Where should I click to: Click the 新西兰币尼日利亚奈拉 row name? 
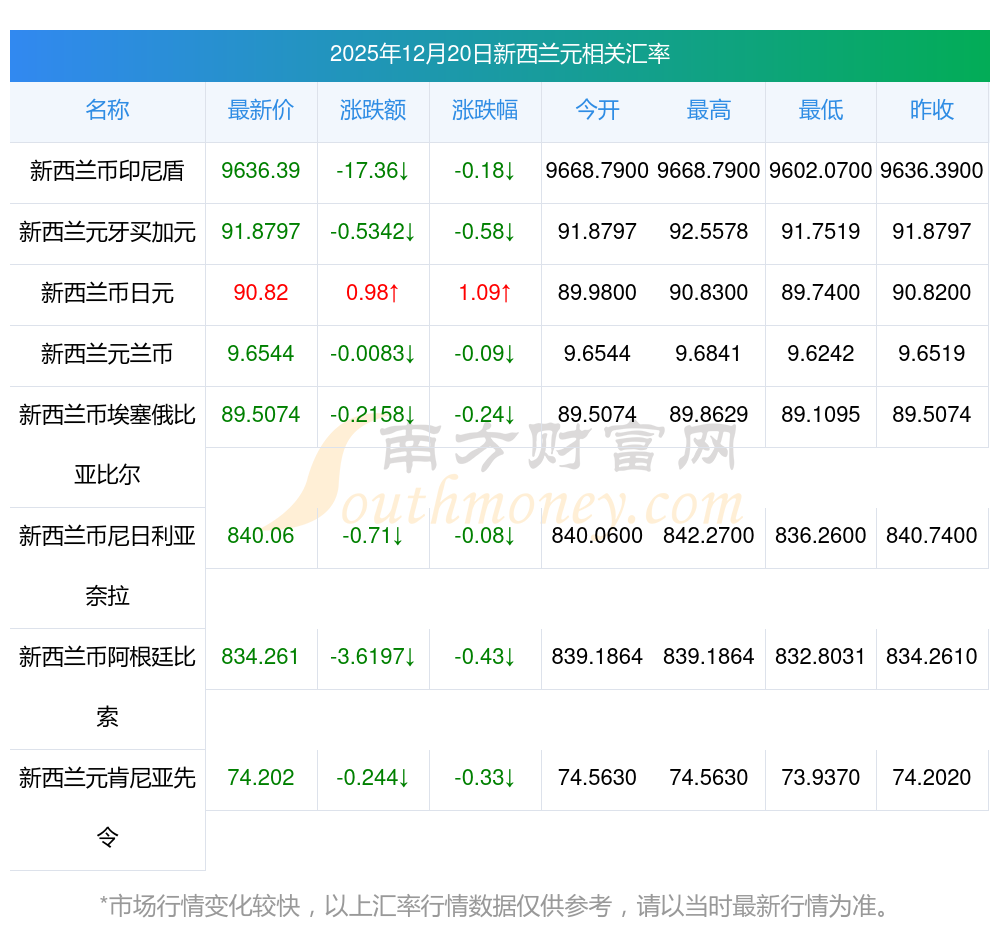point(107,565)
